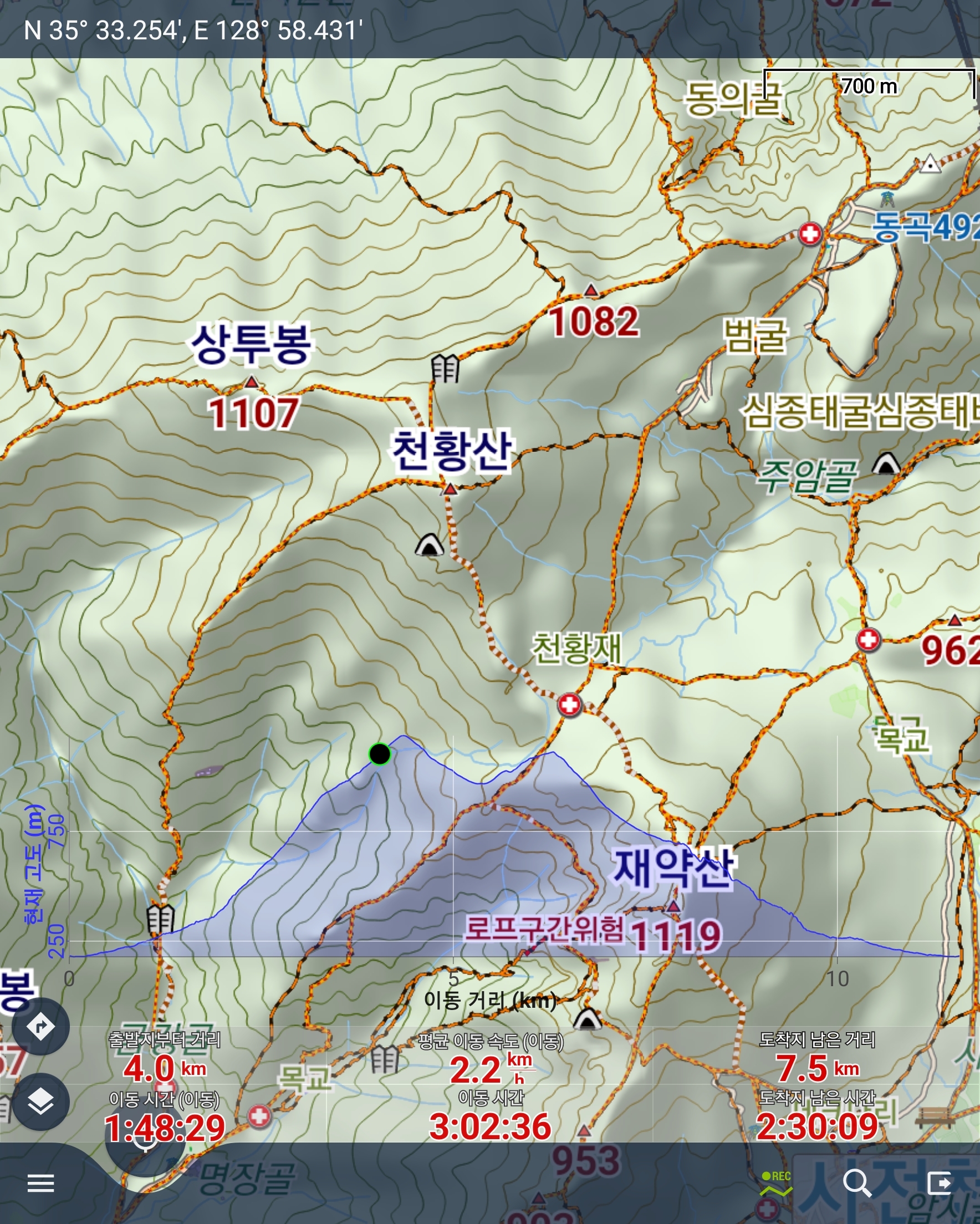Tap the info board icon near lower 목교
Screen dimensions: 980x1224
pyautogui.click(x=385, y=1059)
